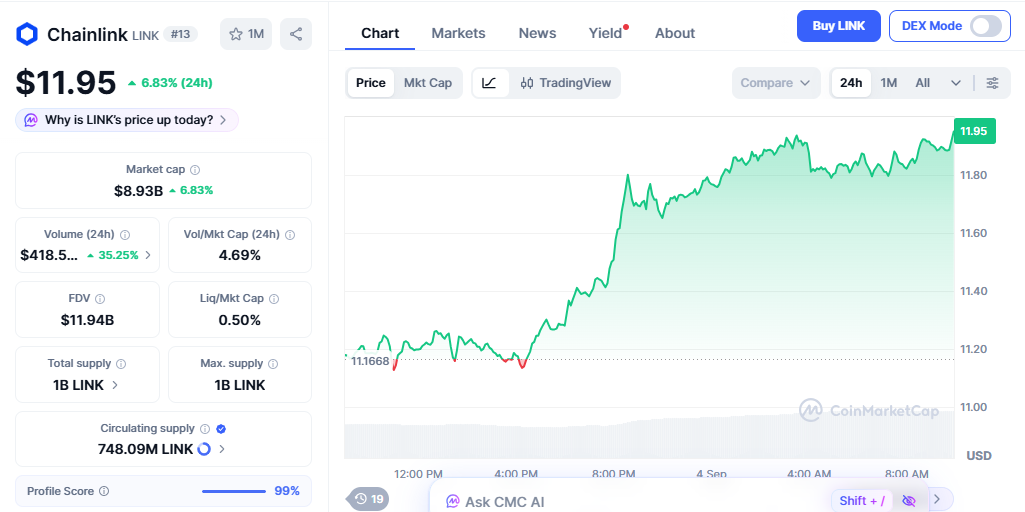This screenshot has width=1025, height=512.
Task: Select All time range
Action: [x=922, y=83]
